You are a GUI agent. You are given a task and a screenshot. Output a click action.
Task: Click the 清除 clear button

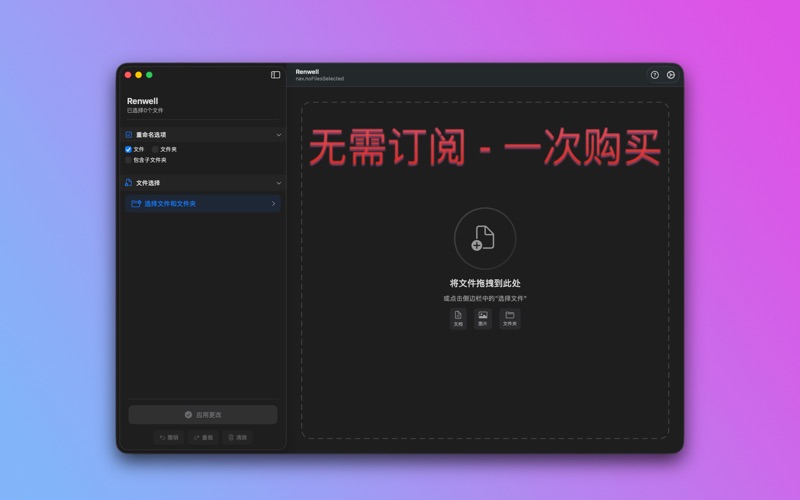pos(237,437)
